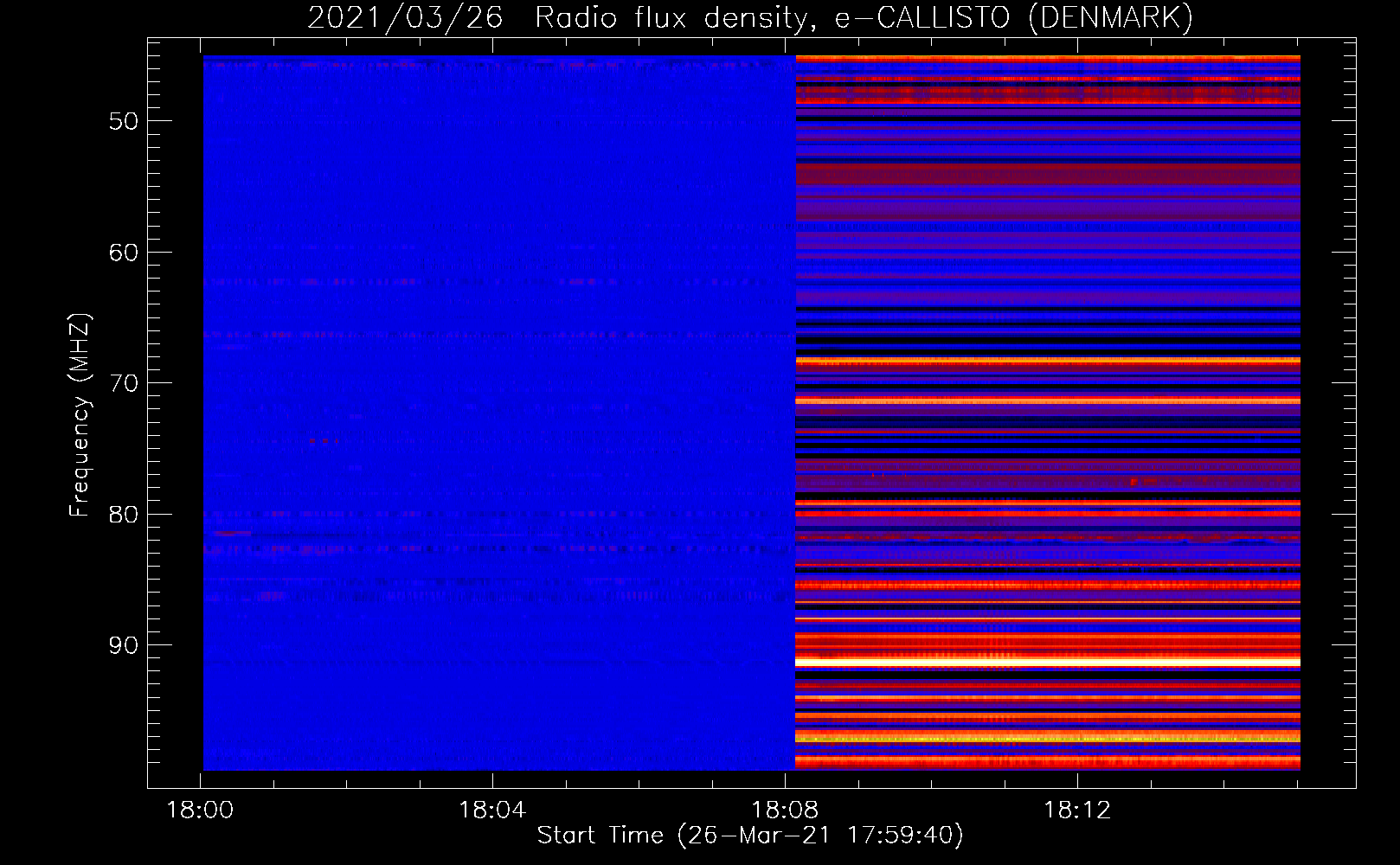1400x865 pixels.
Task: Click the frequency tick label "50"
Action: click(124, 121)
